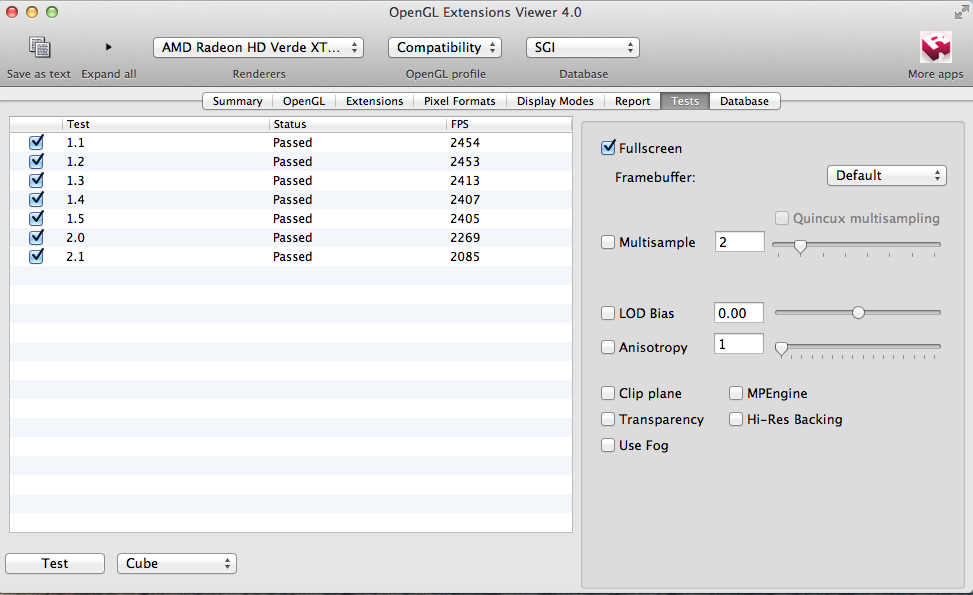Click the Anisotropy slider thumb
This screenshot has height=595, width=973.
click(782, 349)
